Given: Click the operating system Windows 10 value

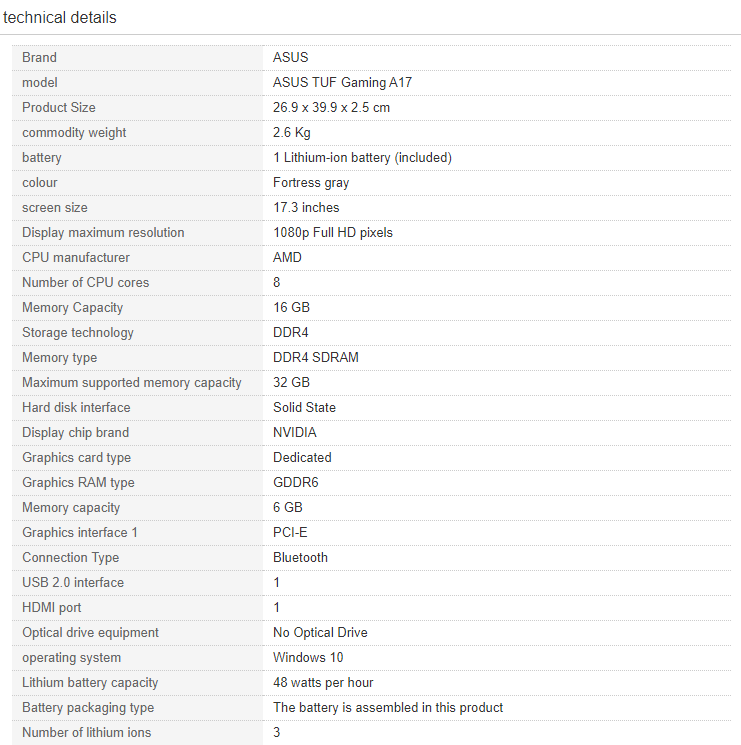Looking at the screenshot, I should pos(308,658).
